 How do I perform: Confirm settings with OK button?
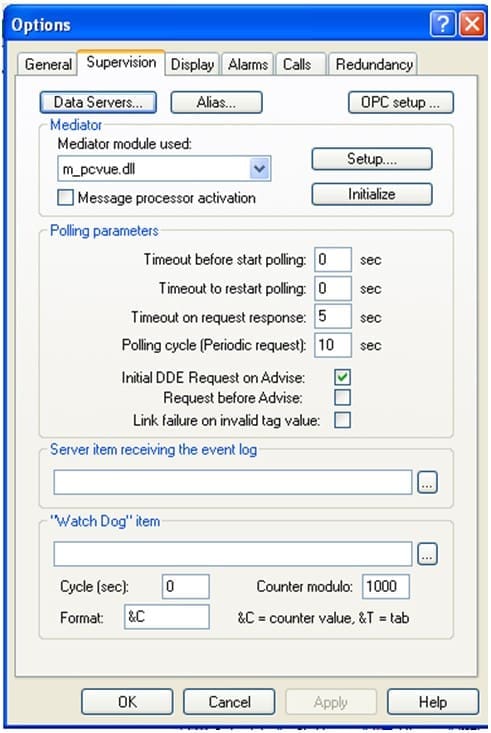tap(127, 702)
